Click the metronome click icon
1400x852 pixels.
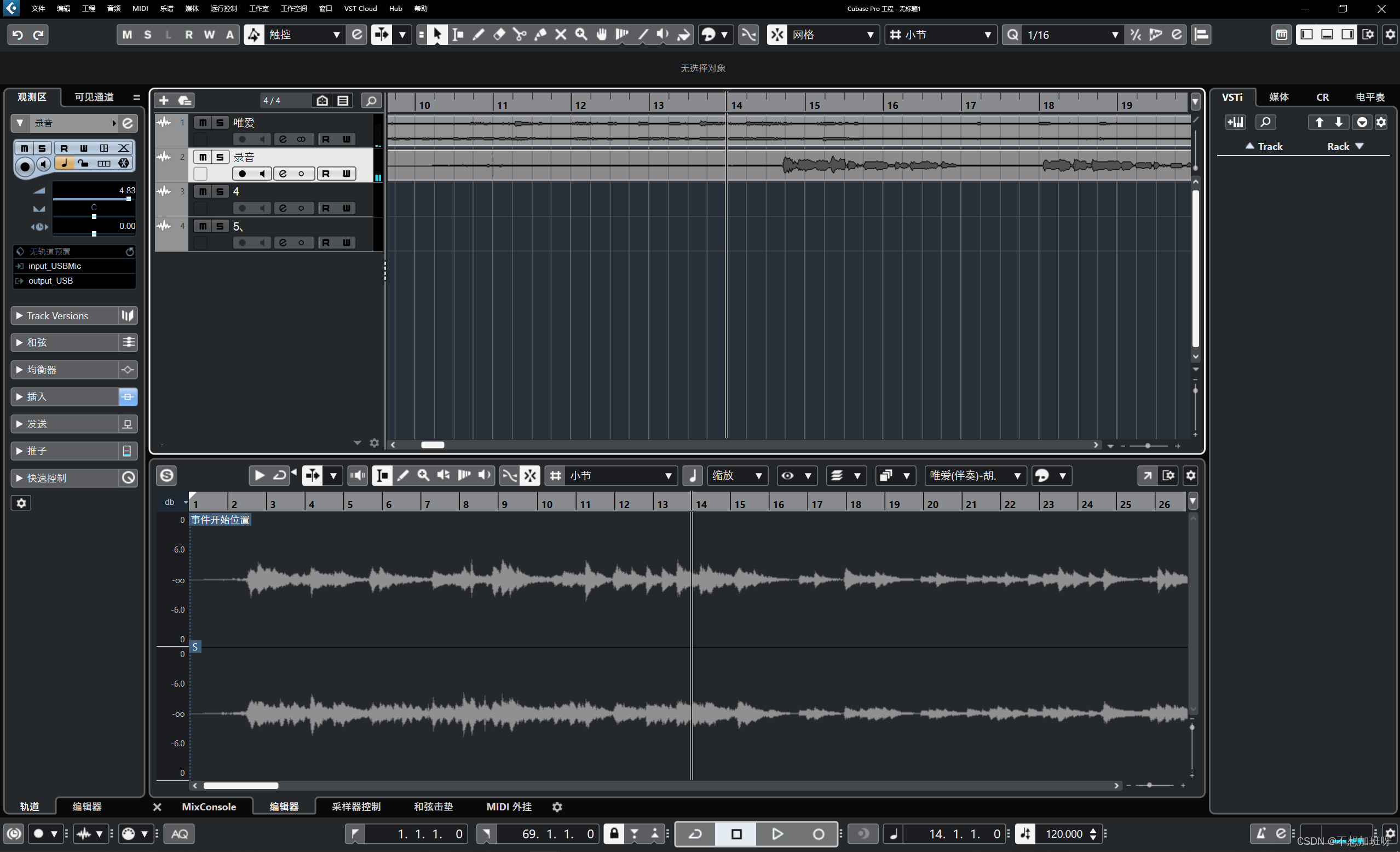pyautogui.click(x=1261, y=834)
